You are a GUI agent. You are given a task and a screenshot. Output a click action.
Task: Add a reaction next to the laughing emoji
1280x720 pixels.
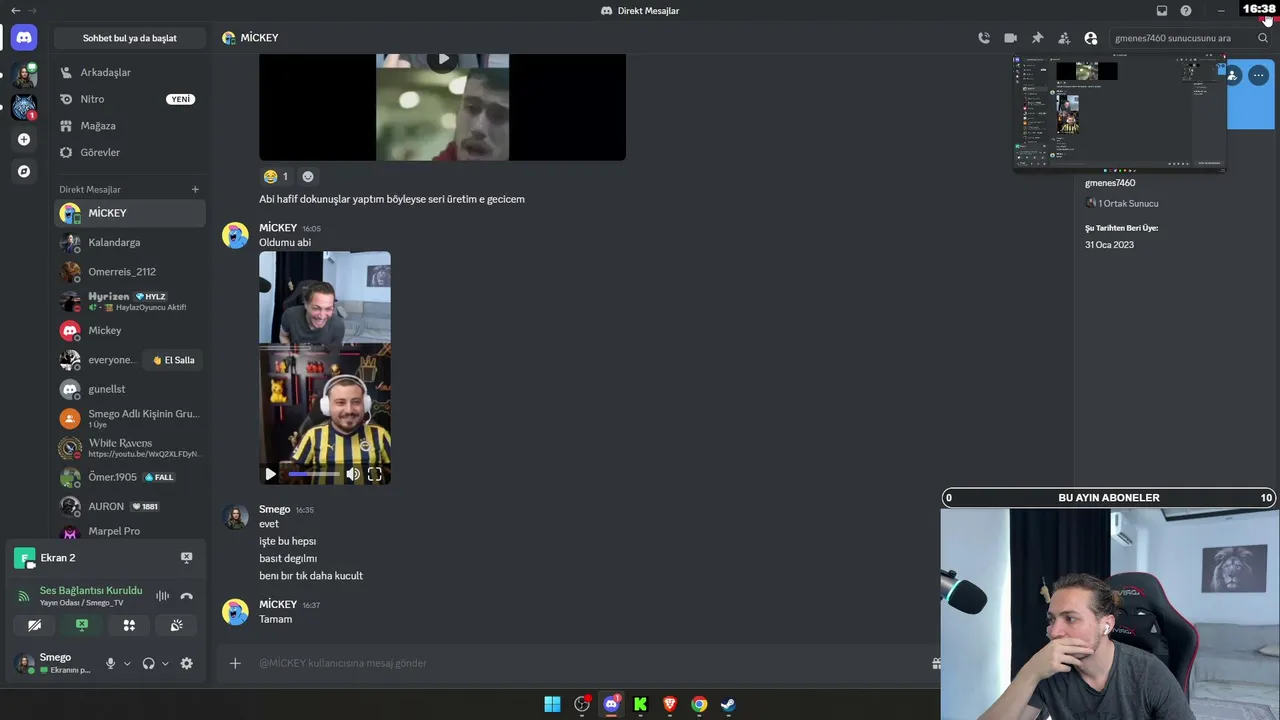[x=308, y=177]
